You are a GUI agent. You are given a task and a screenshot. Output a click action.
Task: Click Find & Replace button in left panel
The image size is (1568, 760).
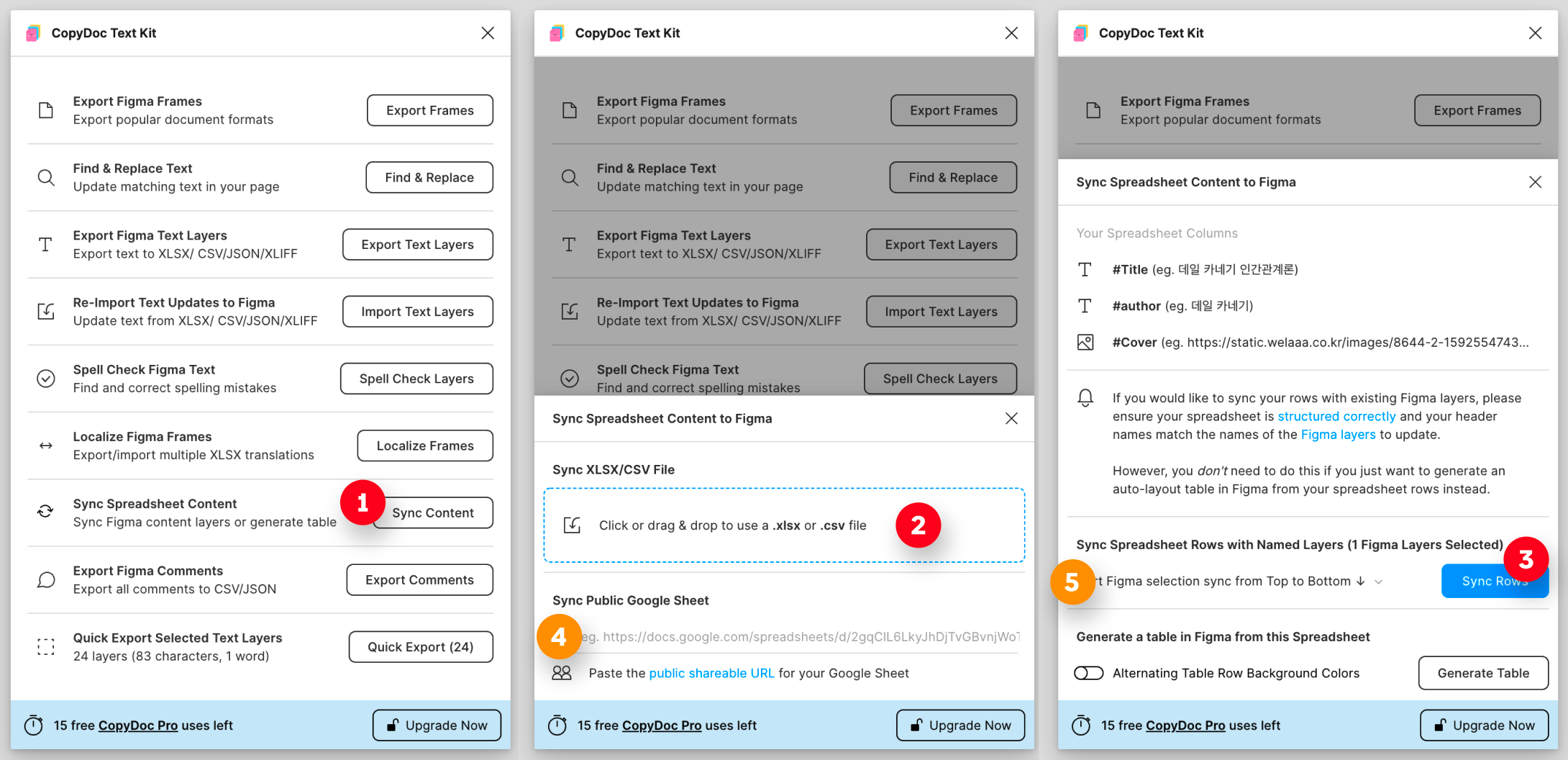[x=429, y=177]
